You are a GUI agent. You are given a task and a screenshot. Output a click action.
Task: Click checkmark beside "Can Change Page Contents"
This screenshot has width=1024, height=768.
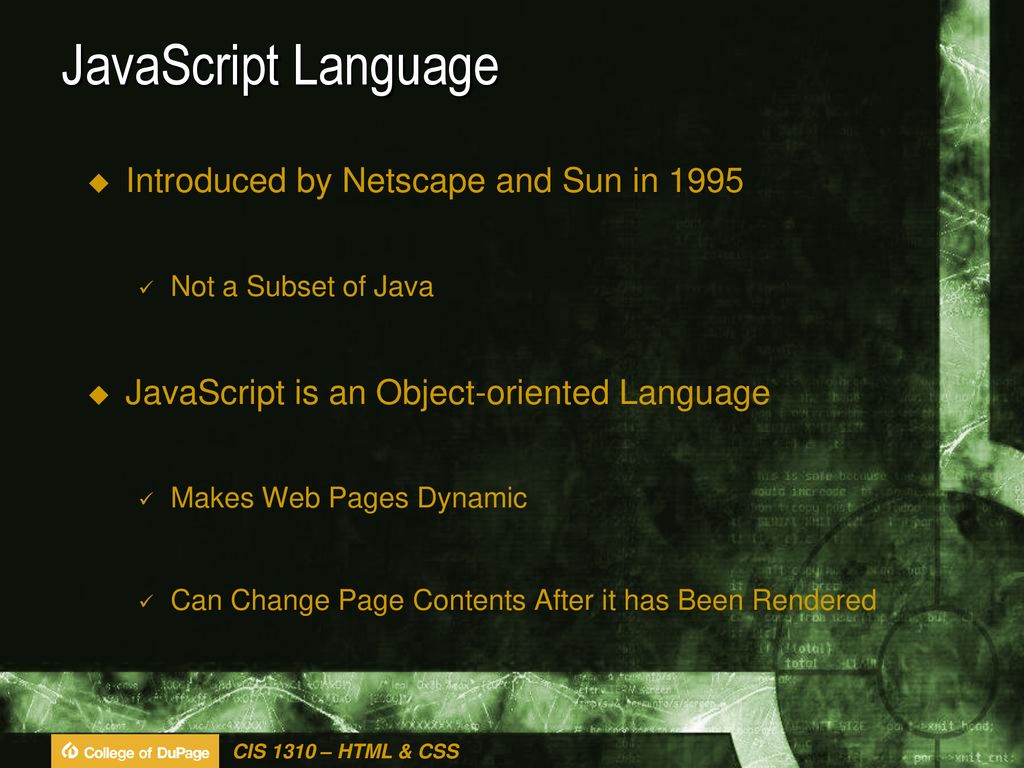click(146, 601)
